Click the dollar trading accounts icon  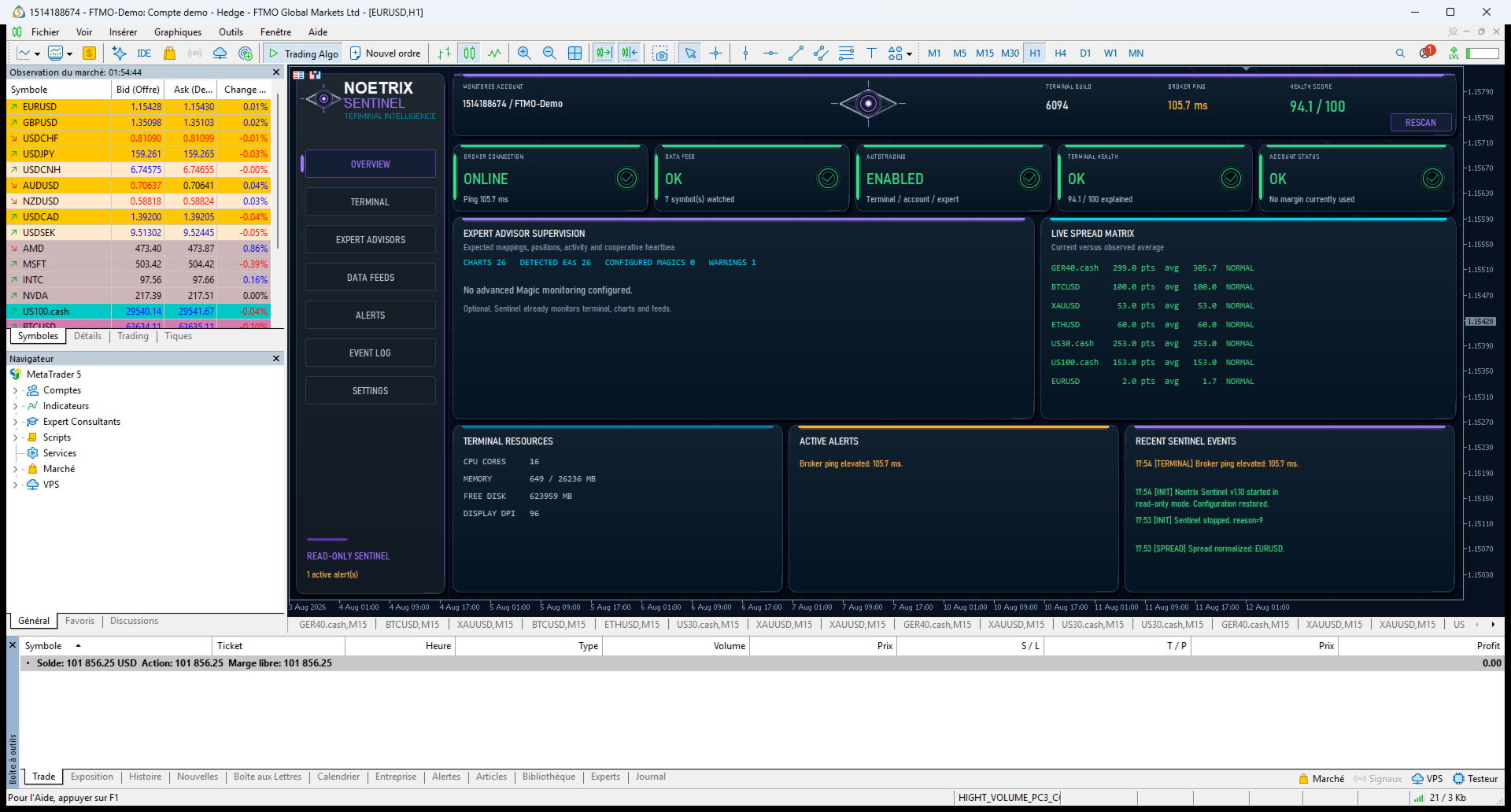coord(90,54)
